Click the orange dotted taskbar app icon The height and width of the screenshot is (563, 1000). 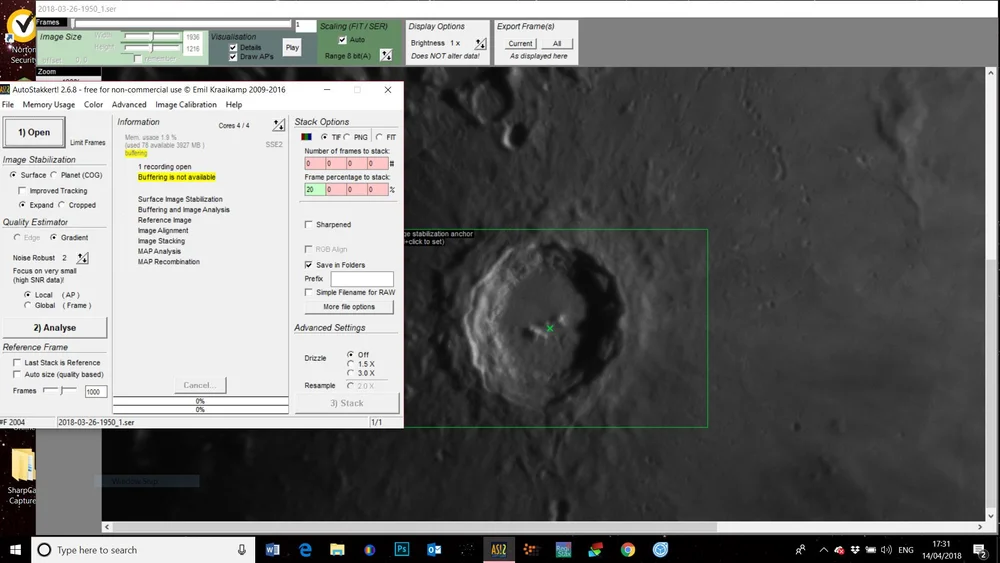[531, 550]
